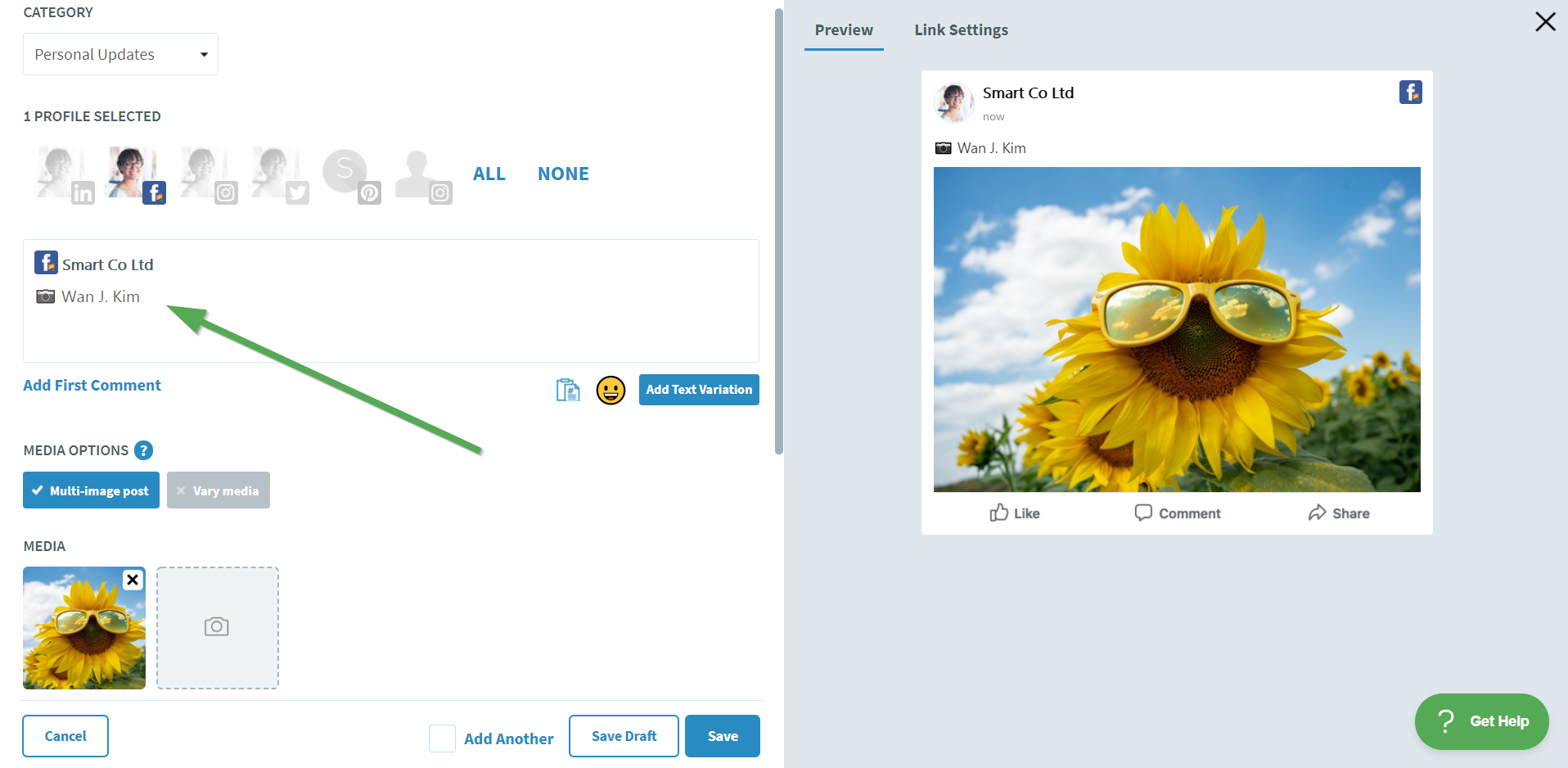The image size is (1568, 768).
Task: Open the Category dropdown
Action: coord(119,53)
